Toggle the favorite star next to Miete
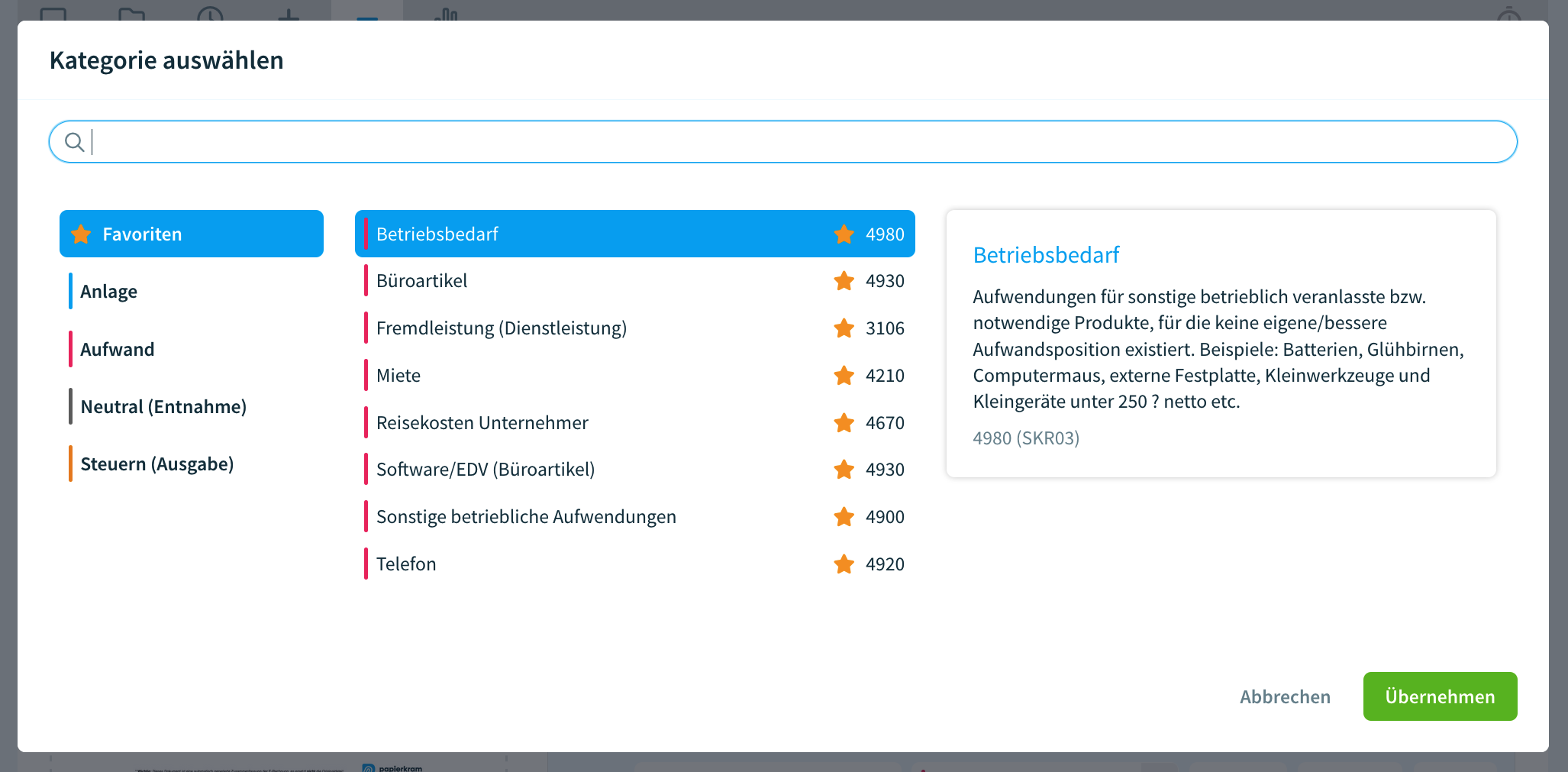 pos(843,376)
